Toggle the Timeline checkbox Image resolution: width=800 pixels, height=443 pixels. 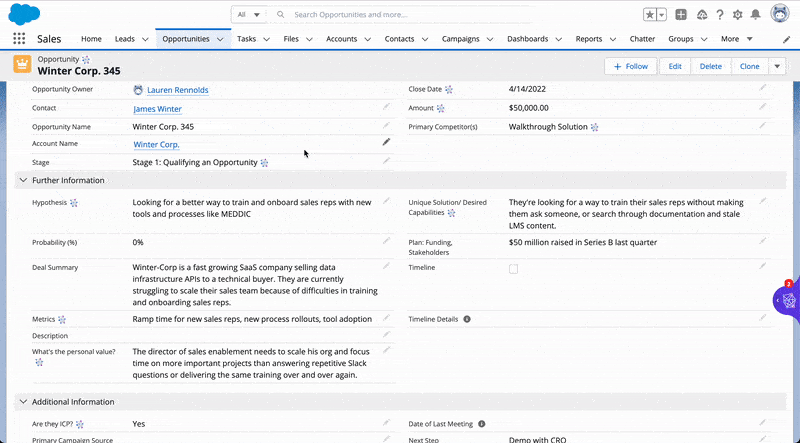[x=513, y=269]
